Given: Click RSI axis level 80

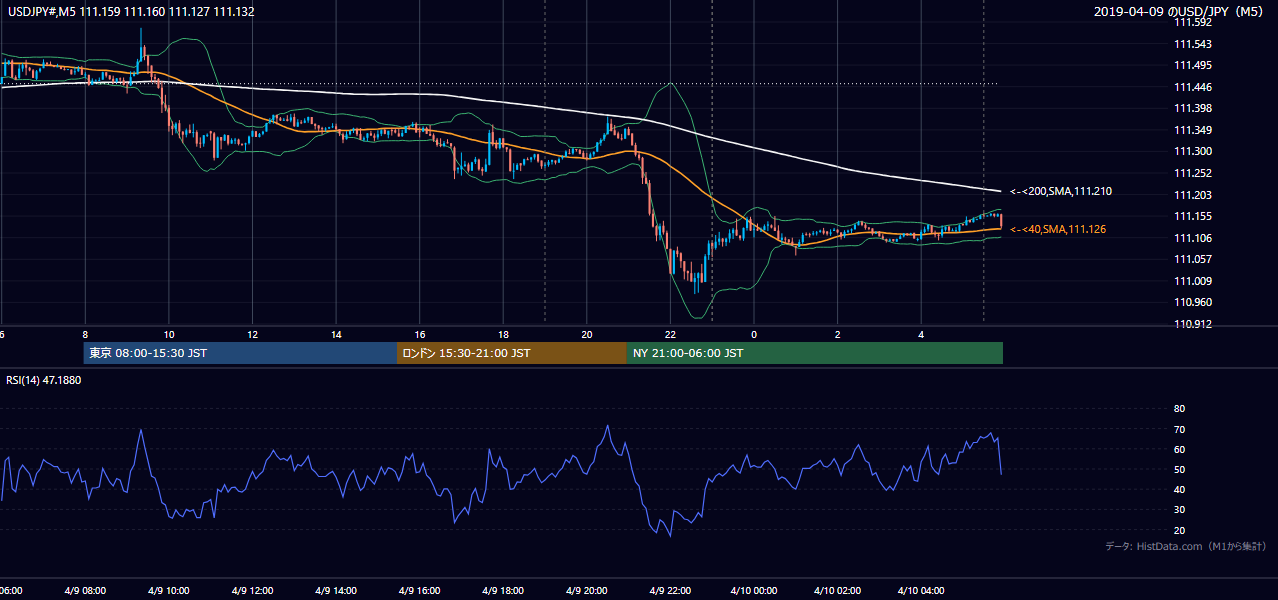Looking at the screenshot, I should pos(1179,409).
